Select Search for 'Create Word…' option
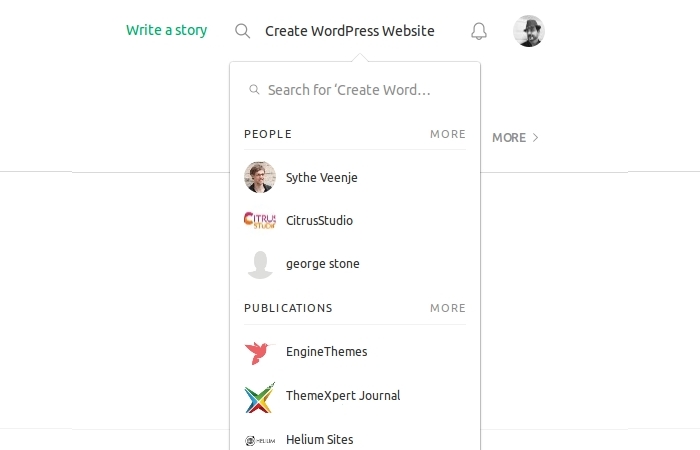This screenshot has height=450, width=700. 349,90
